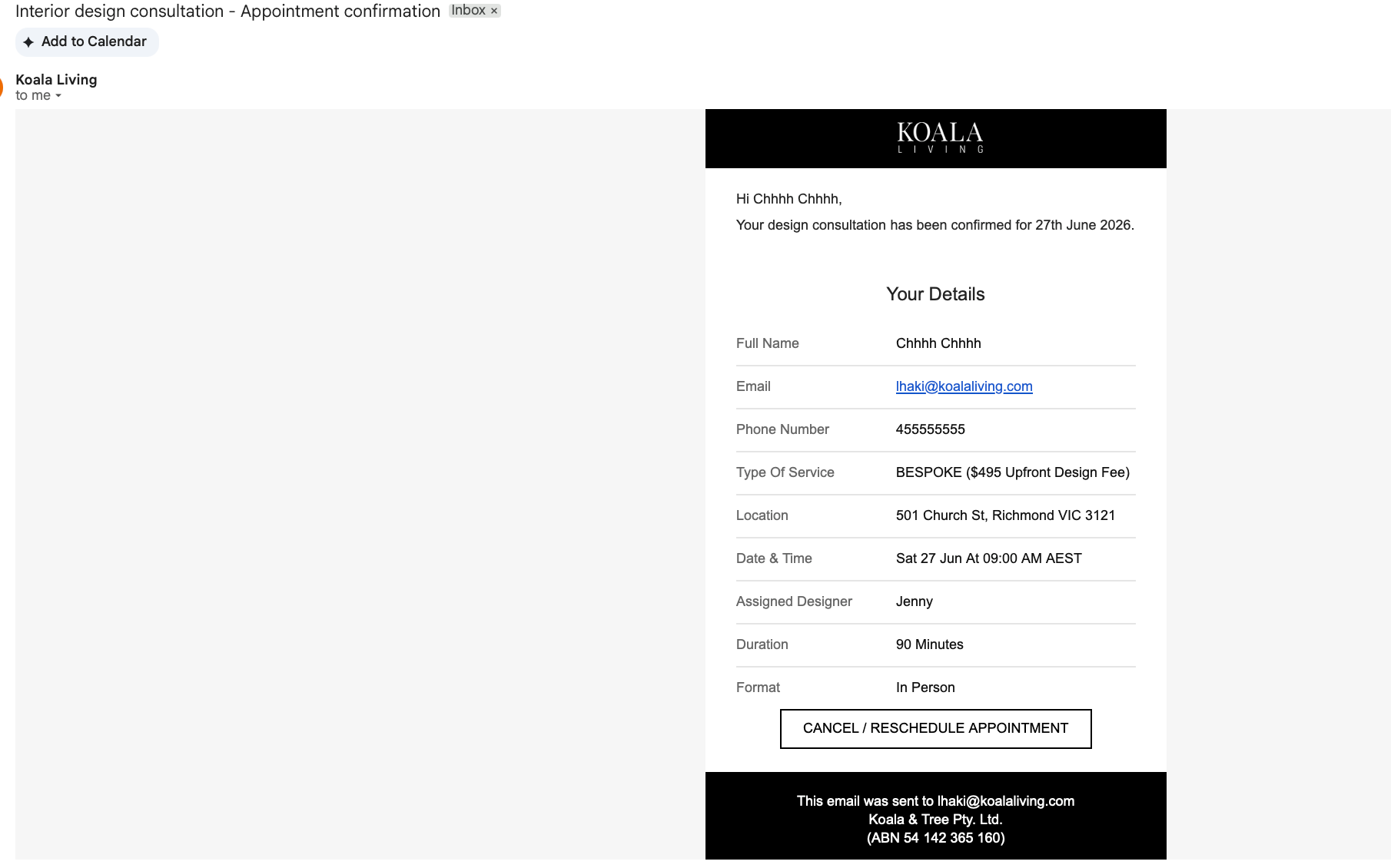Click the sparkle icon beside Add to Calendar
Image resolution: width=1391 pixels, height=868 pixels.
pyautogui.click(x=28, y=42)
